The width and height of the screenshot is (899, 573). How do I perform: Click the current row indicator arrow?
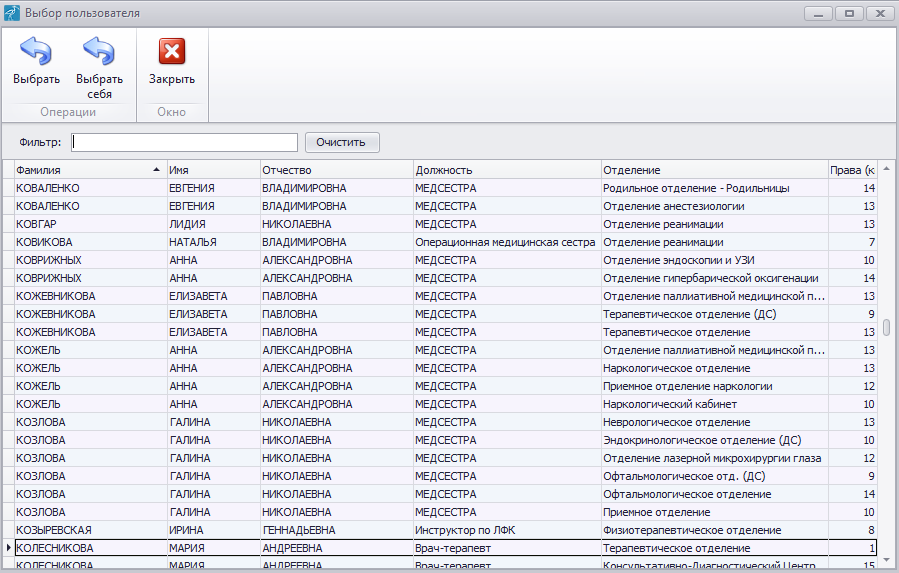(9, 548)
